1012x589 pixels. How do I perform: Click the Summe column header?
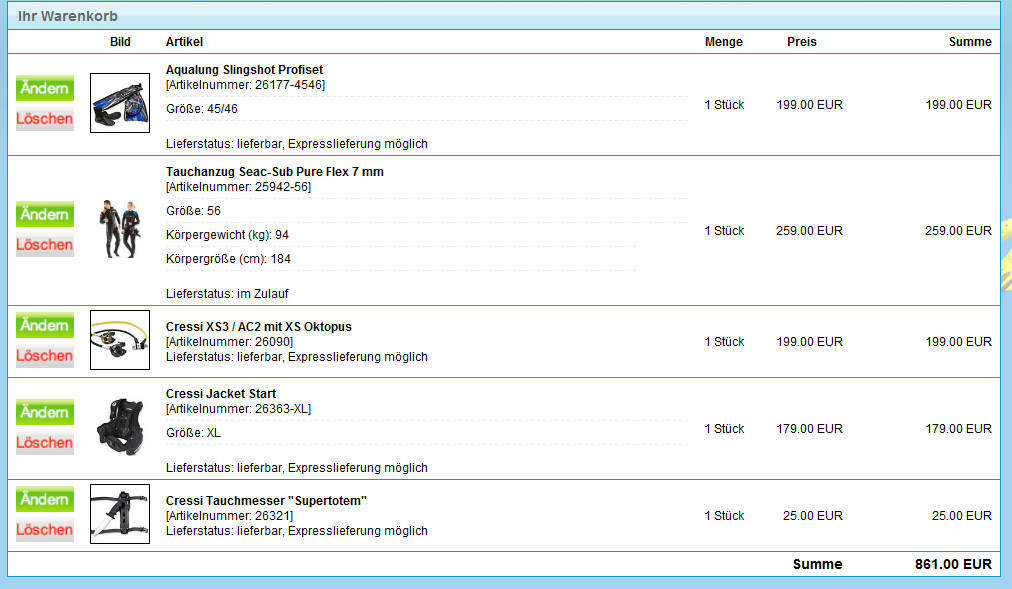(970, 42)
